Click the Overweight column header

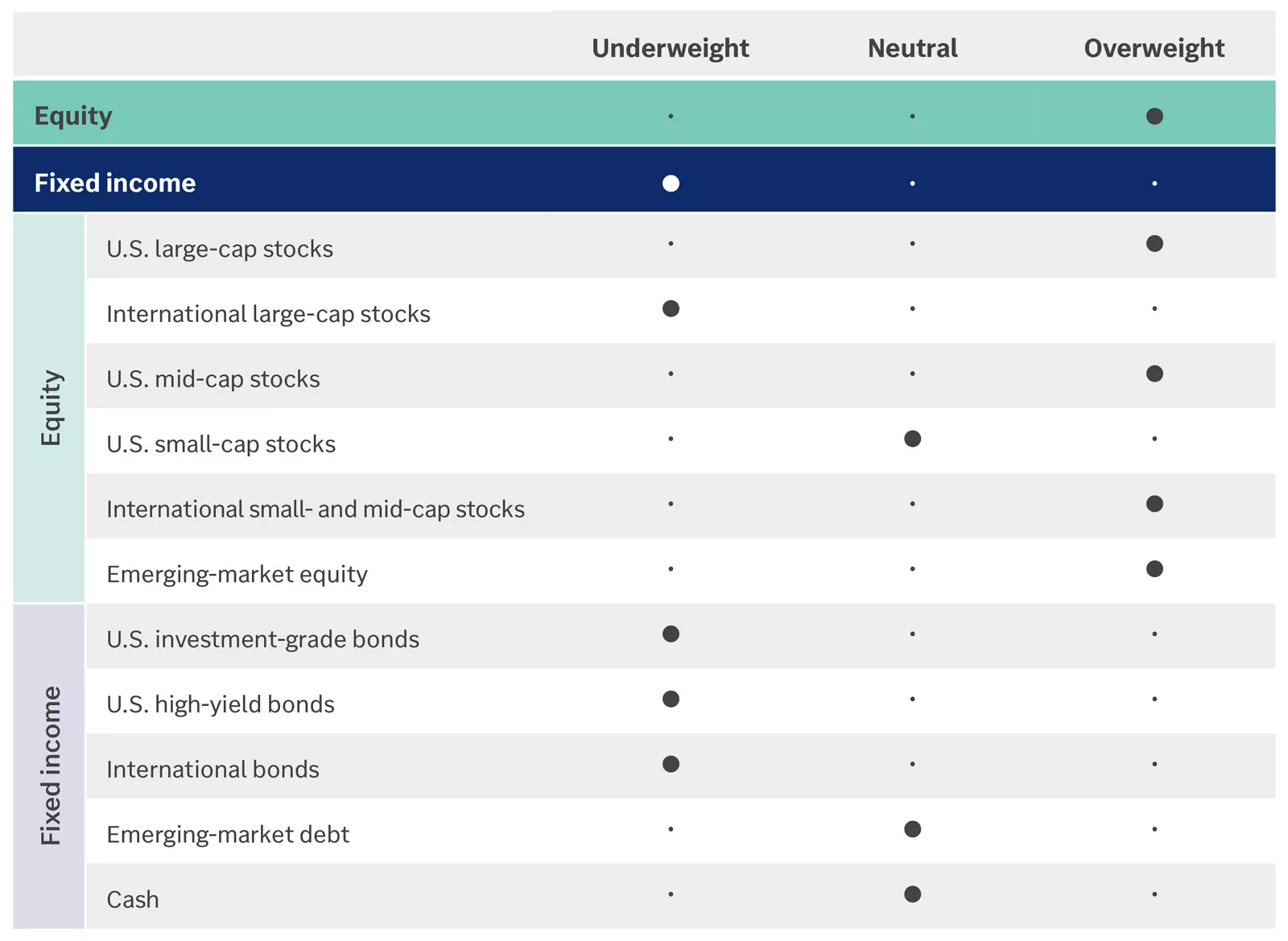click(x=1154, y=48)
